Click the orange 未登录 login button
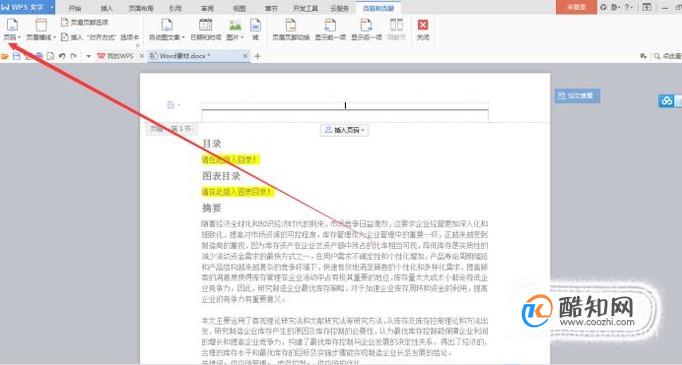 [x=576, y=7]
